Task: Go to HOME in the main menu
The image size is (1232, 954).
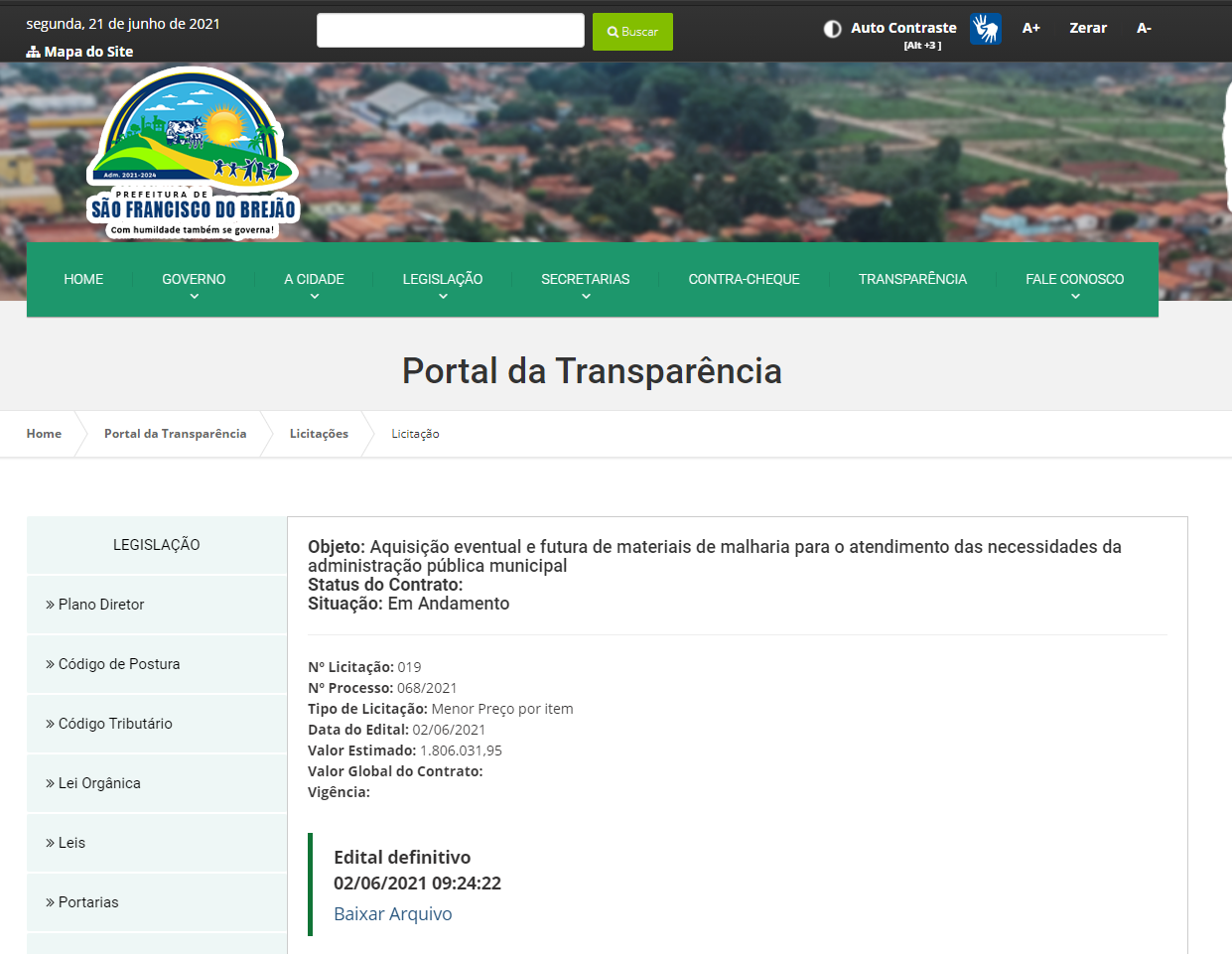Action: tap(83, 279)
